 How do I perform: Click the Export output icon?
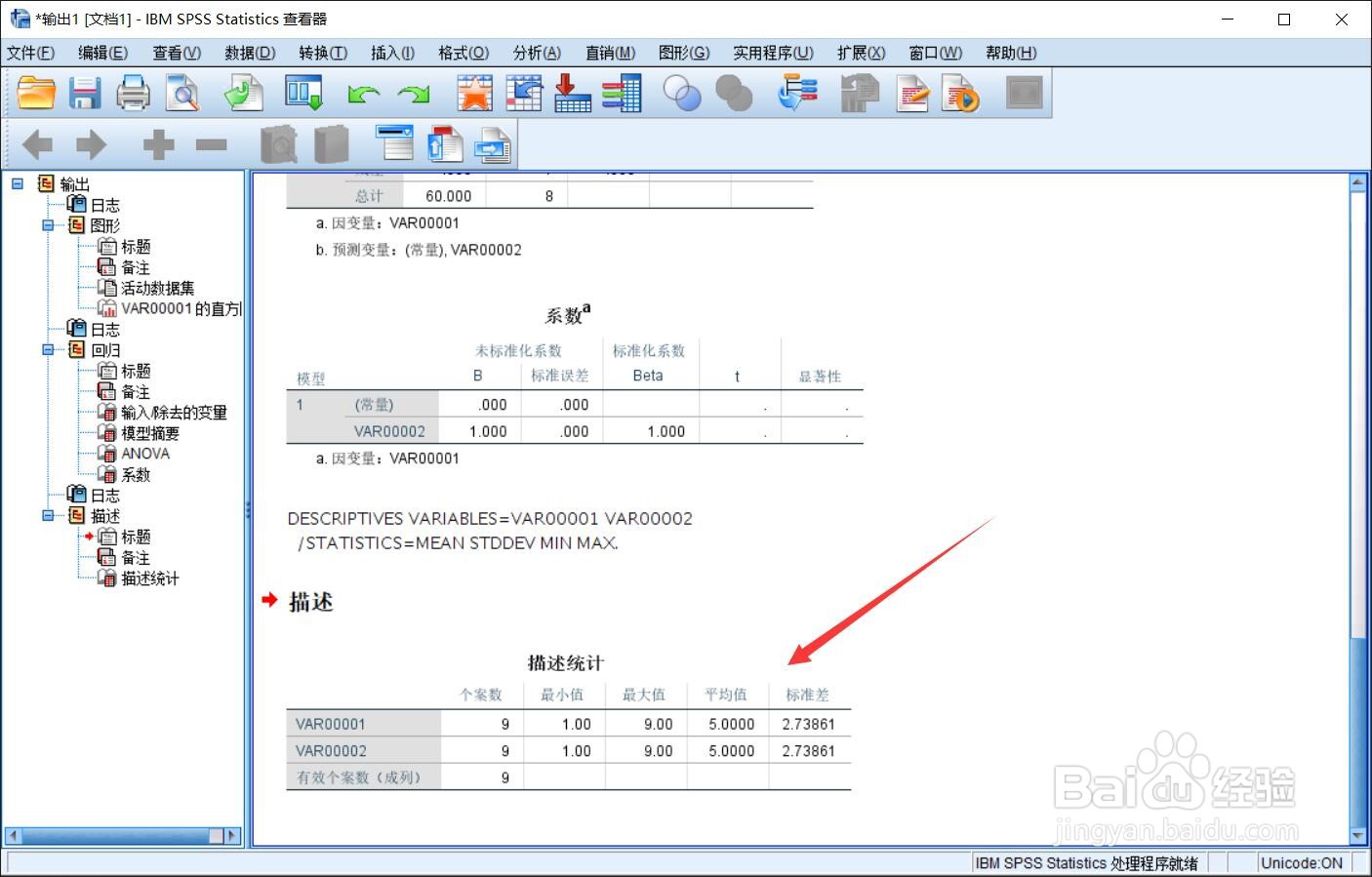[x=243, y=94]
